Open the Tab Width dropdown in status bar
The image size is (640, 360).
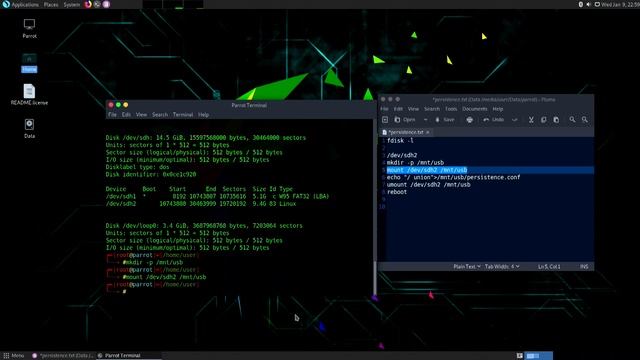502,267
